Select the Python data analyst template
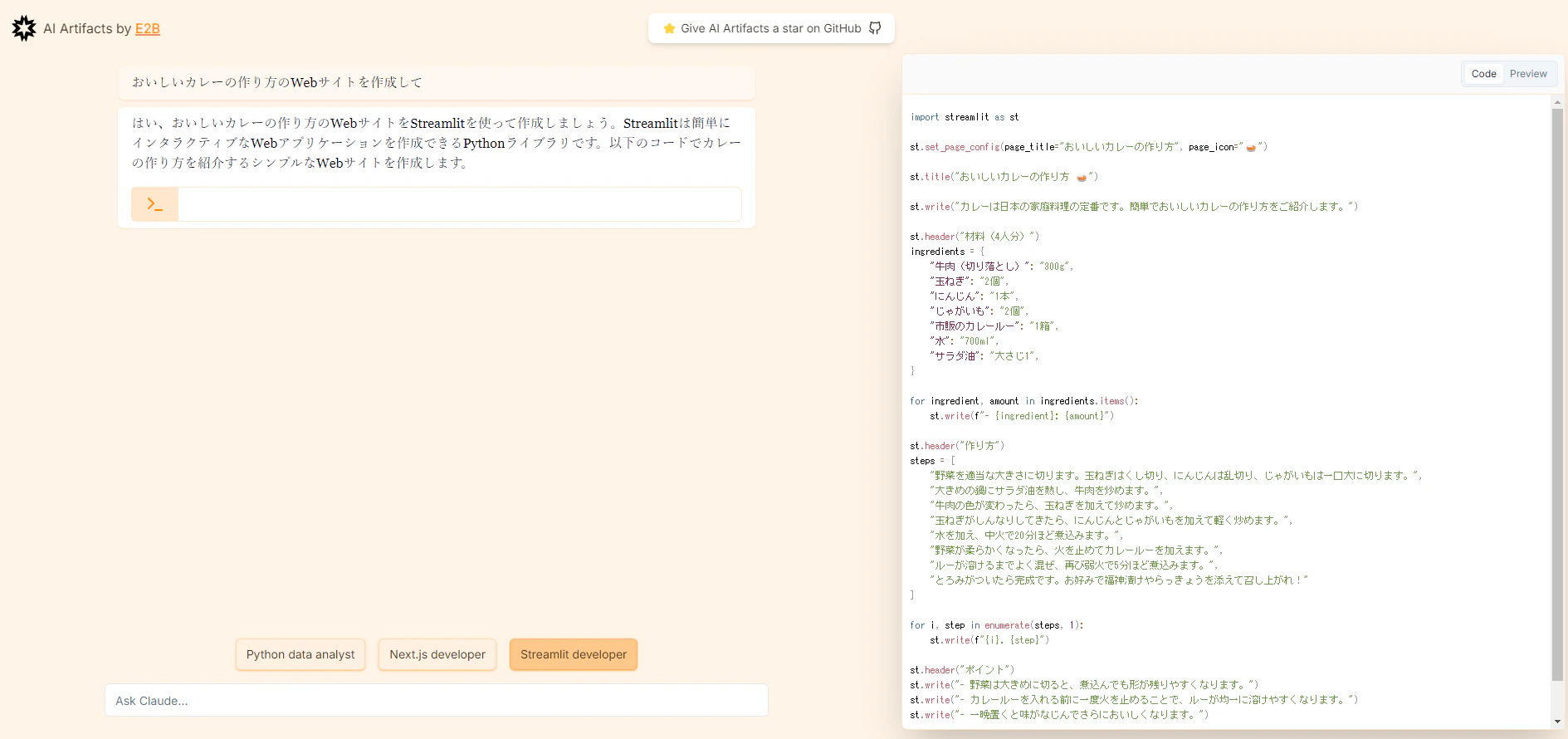This screenshot has height=739, width=1568. [x=300, y=654]
